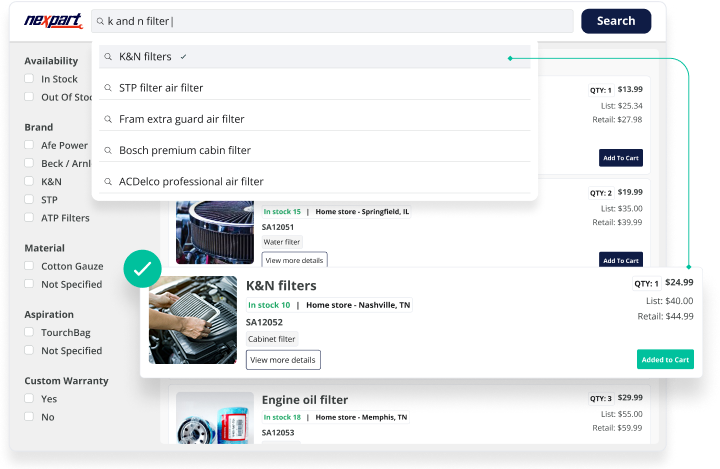Check the K&N brand checkbox
Screen dimensions: 720x469
pos(29,181)
